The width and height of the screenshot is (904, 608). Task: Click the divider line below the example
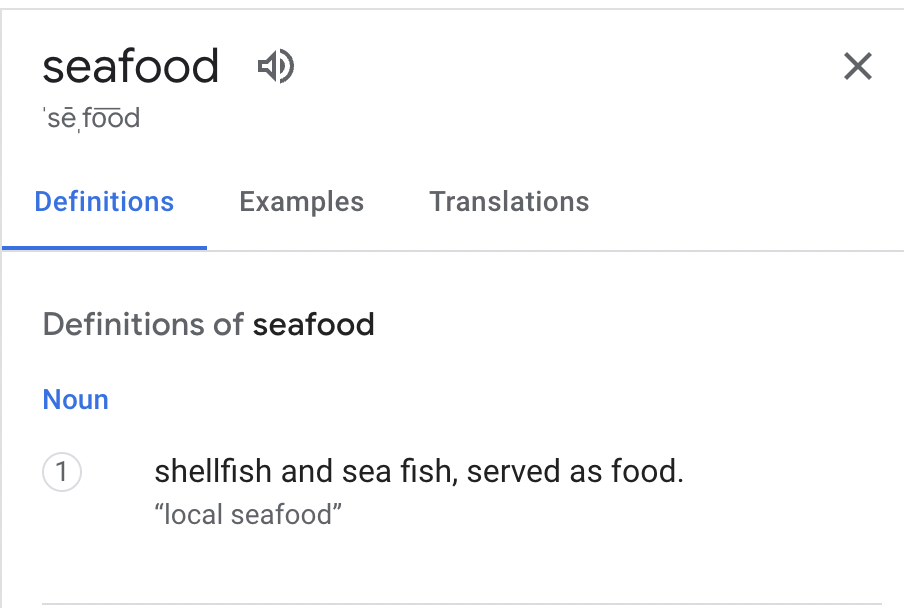point(460,604)
